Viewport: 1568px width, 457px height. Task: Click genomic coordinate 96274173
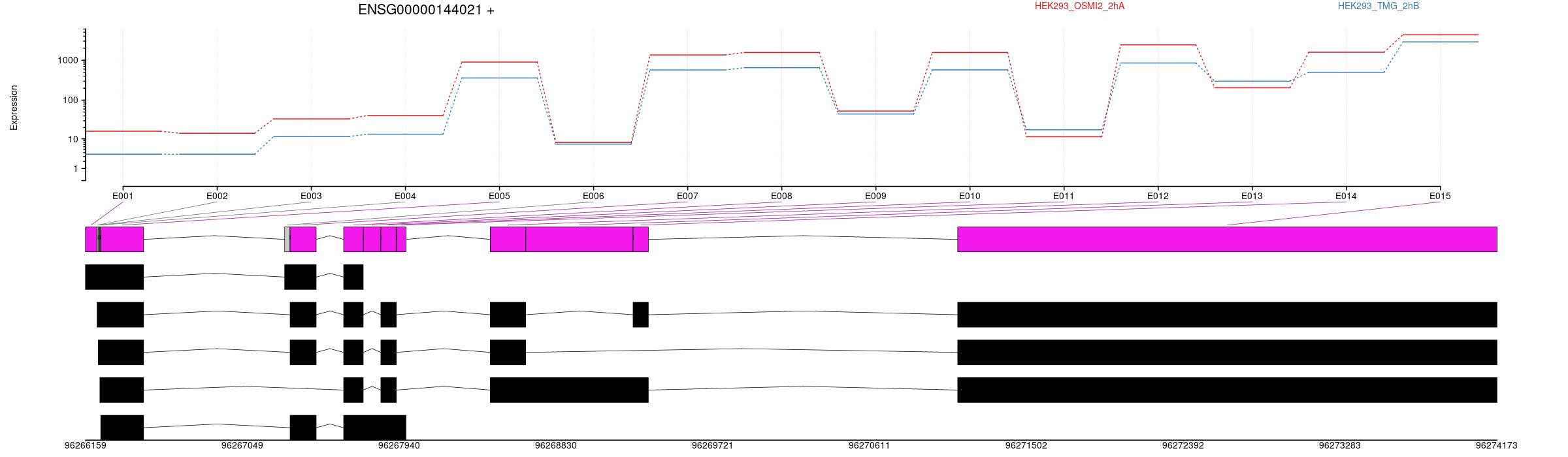(1497, 446)
